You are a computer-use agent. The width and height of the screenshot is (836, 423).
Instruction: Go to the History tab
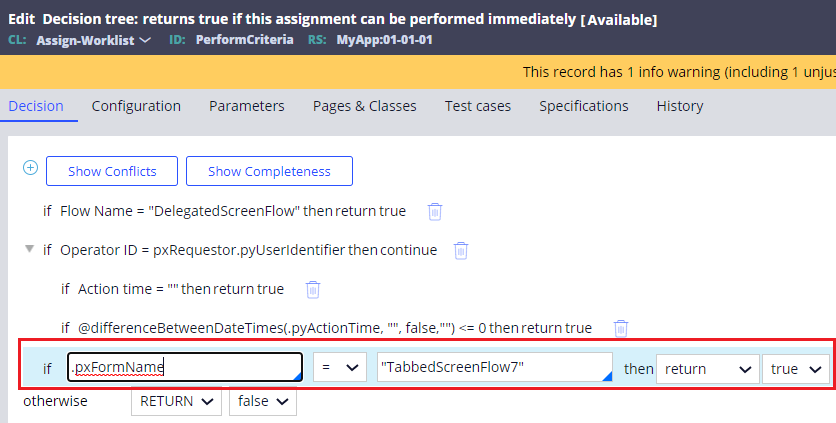point(680,106)
